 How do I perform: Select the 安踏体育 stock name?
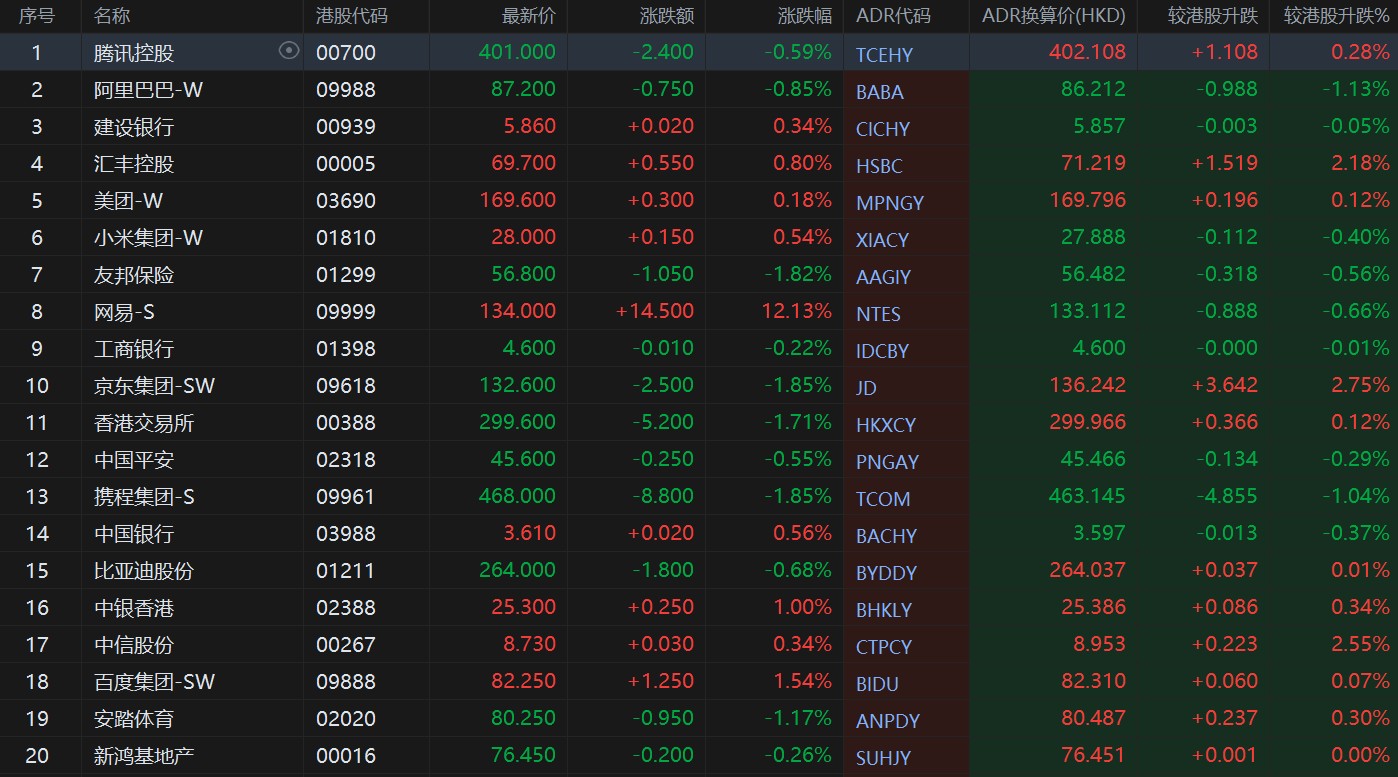[134, 719]
